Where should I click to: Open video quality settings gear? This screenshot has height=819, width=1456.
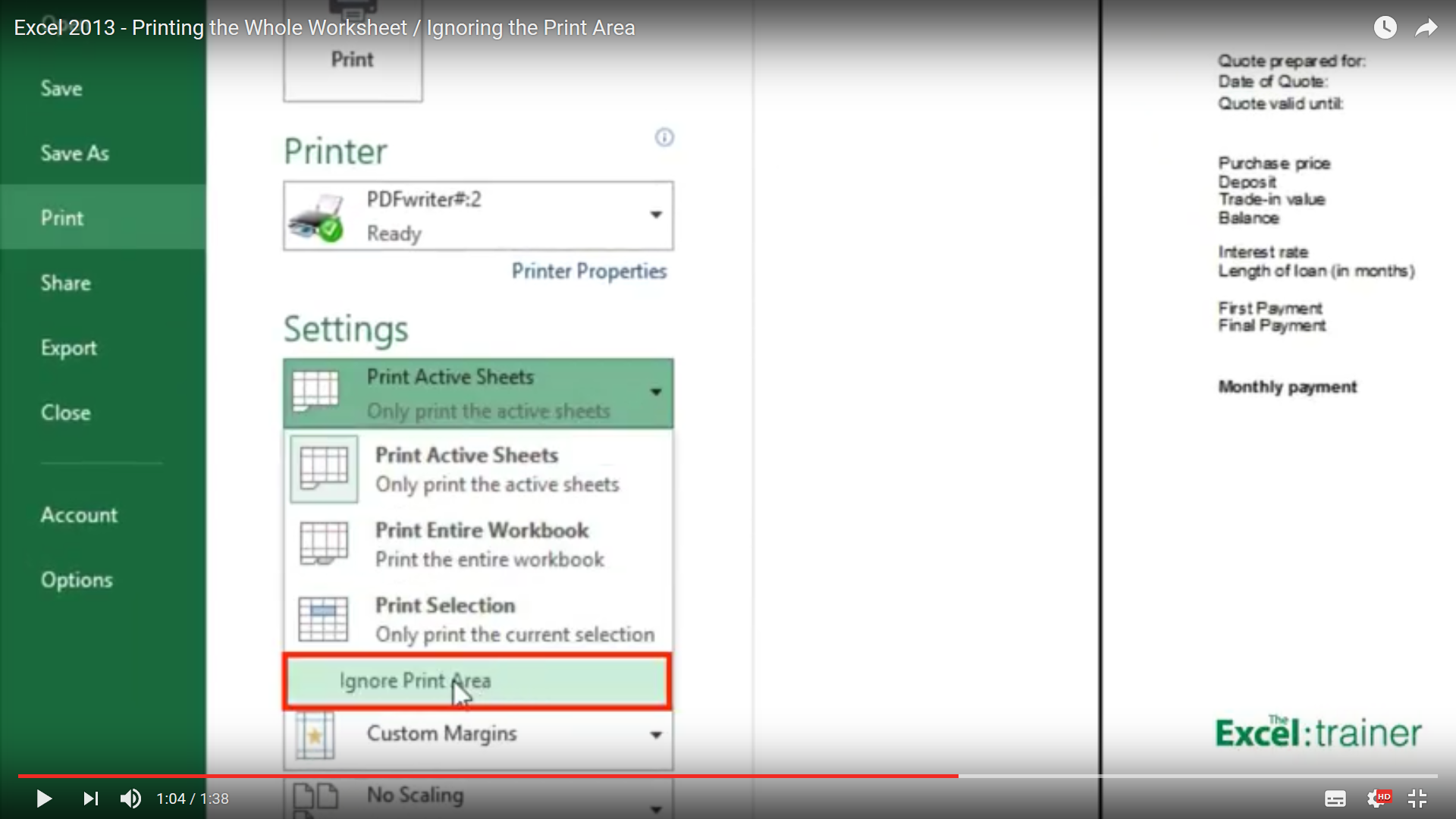pos(1378,799)
